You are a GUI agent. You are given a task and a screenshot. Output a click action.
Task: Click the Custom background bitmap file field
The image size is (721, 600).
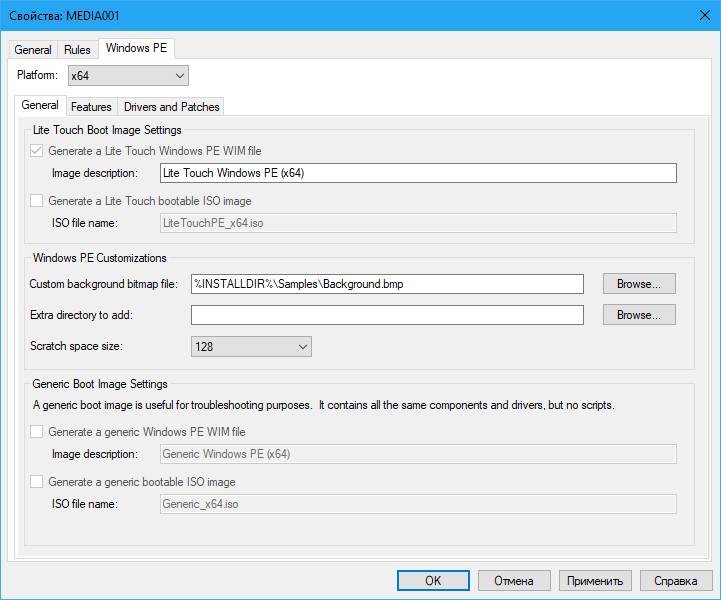click(x=386, y=284)
